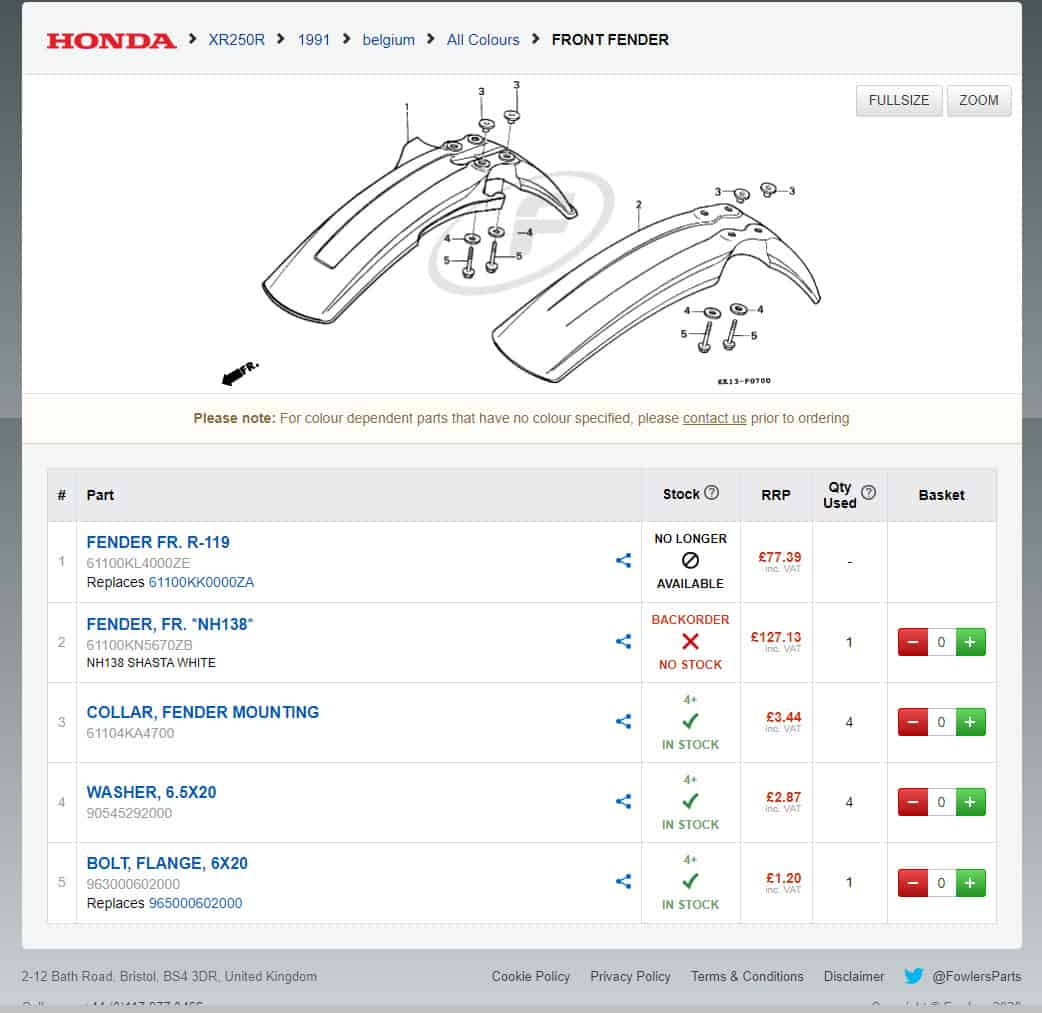Click quantity field for FENDER NH138

click(x=941, y=642)
